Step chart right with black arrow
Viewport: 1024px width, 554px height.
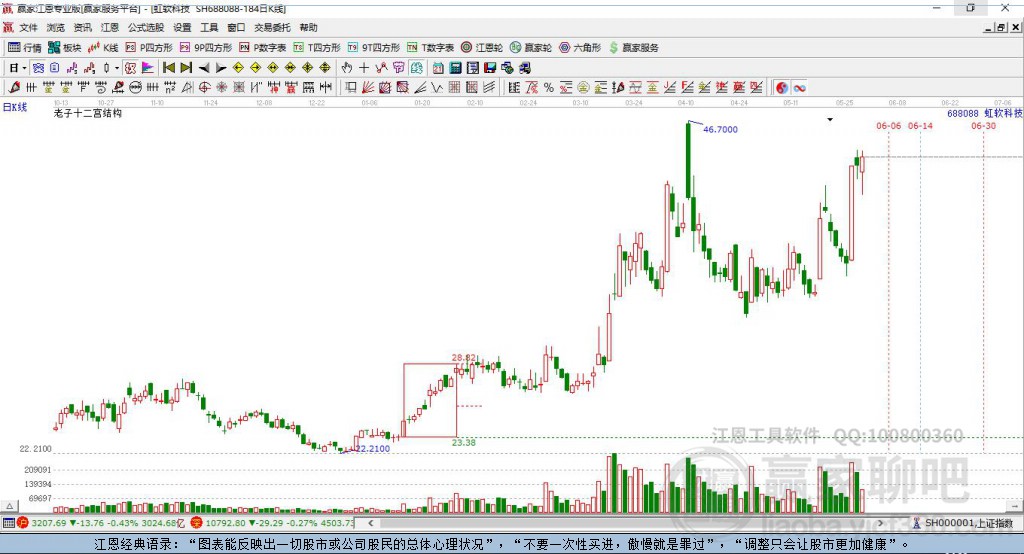coord(221,68)
